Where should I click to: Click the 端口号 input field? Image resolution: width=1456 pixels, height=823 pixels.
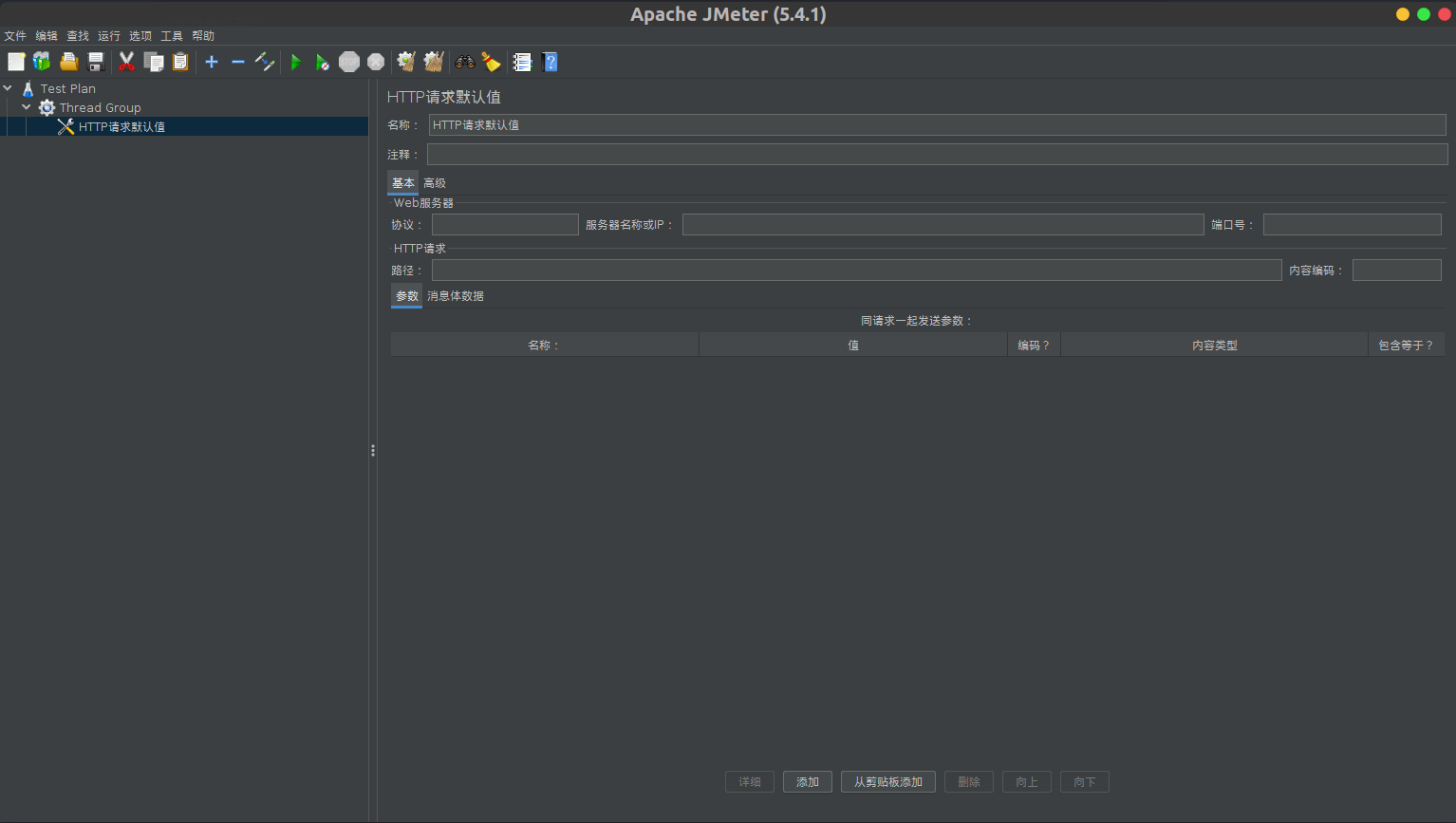tap(1353, 224)
